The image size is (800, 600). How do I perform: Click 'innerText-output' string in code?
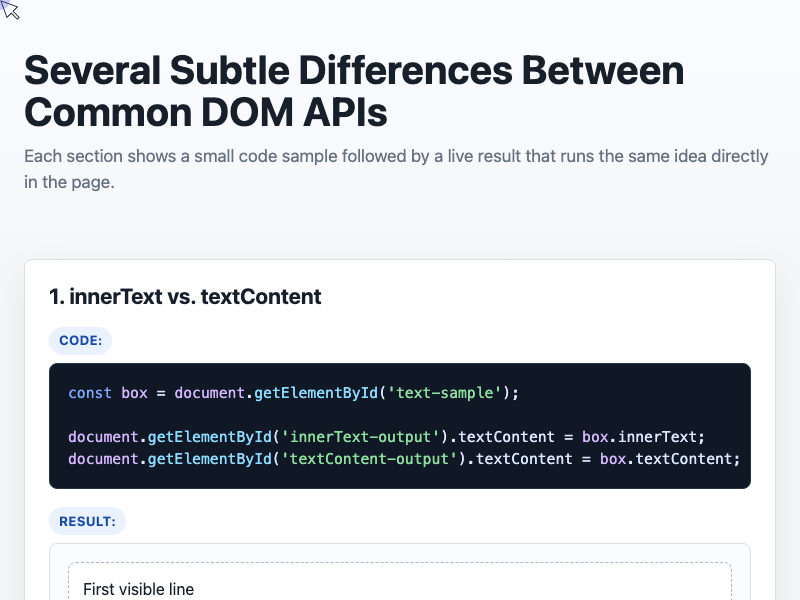pos(360,437)
